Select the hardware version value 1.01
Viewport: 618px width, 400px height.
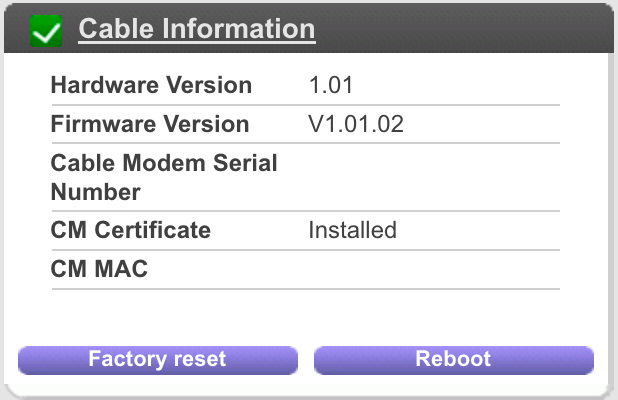click(x=331, y=85)
